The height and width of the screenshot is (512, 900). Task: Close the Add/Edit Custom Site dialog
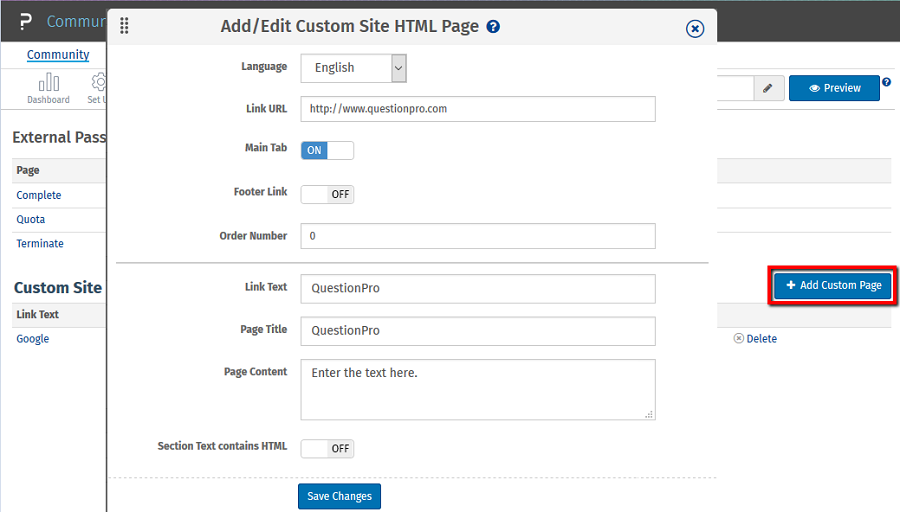pos(695,29)
